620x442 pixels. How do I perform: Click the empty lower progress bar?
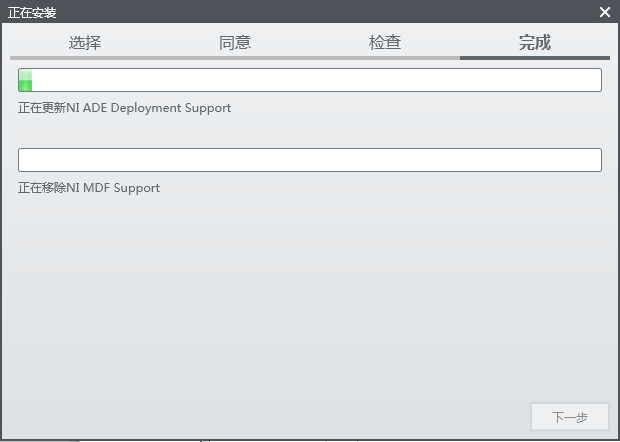[x=310, y=160]
